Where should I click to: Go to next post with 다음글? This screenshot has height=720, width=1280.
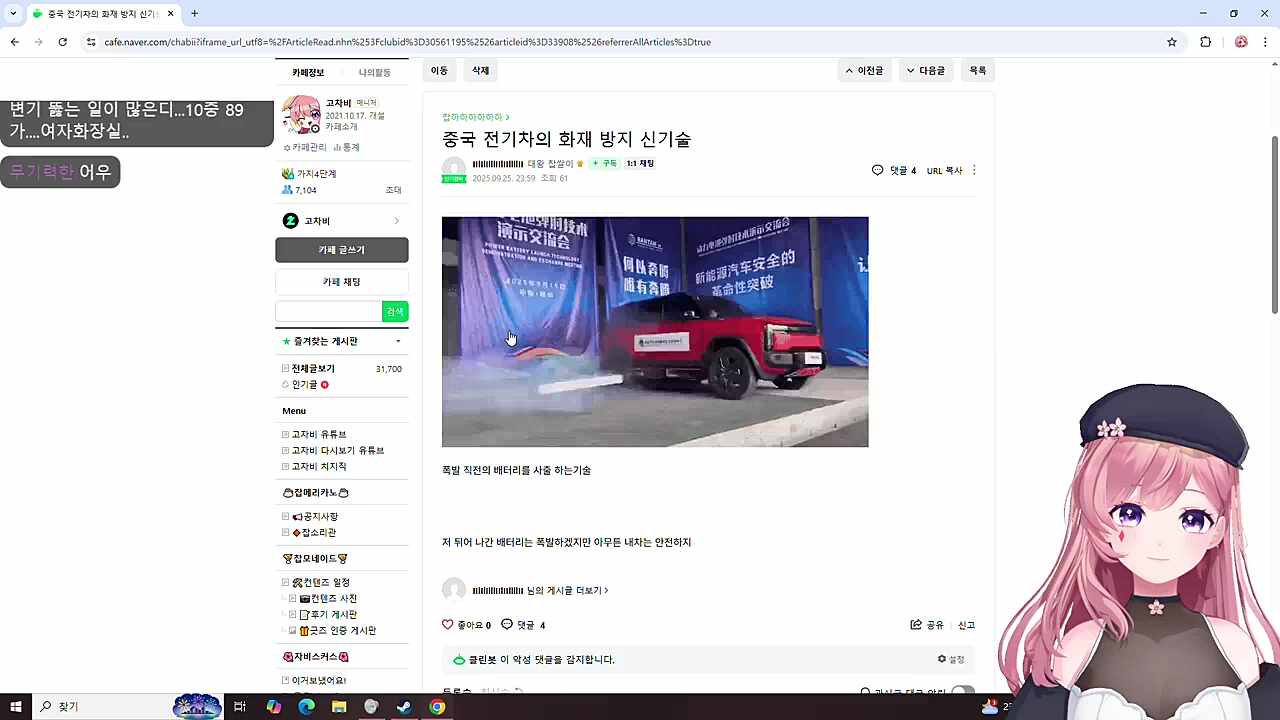click(925, 71)
